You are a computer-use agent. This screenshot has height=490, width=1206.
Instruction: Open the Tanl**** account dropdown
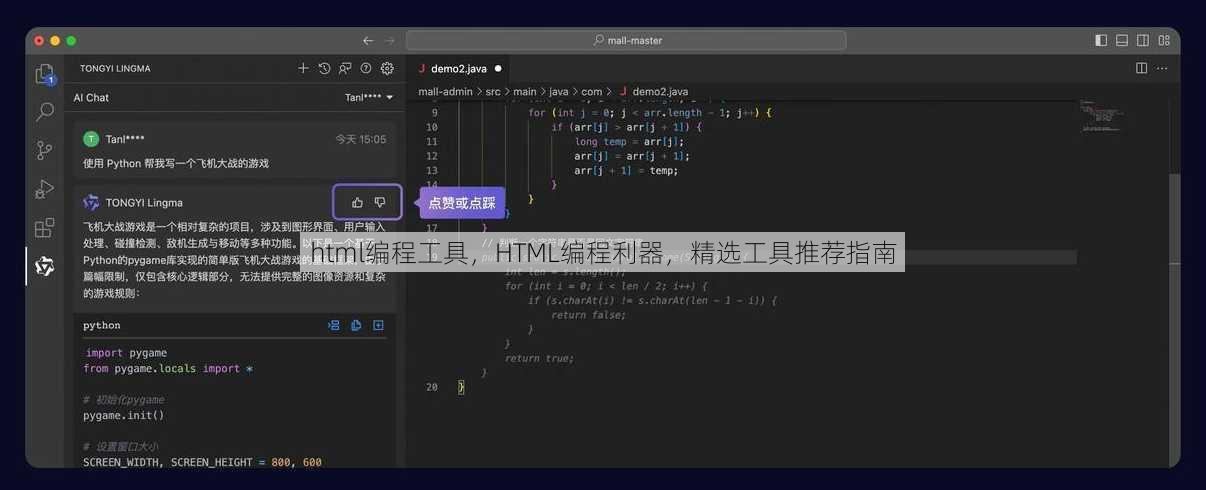369,98
